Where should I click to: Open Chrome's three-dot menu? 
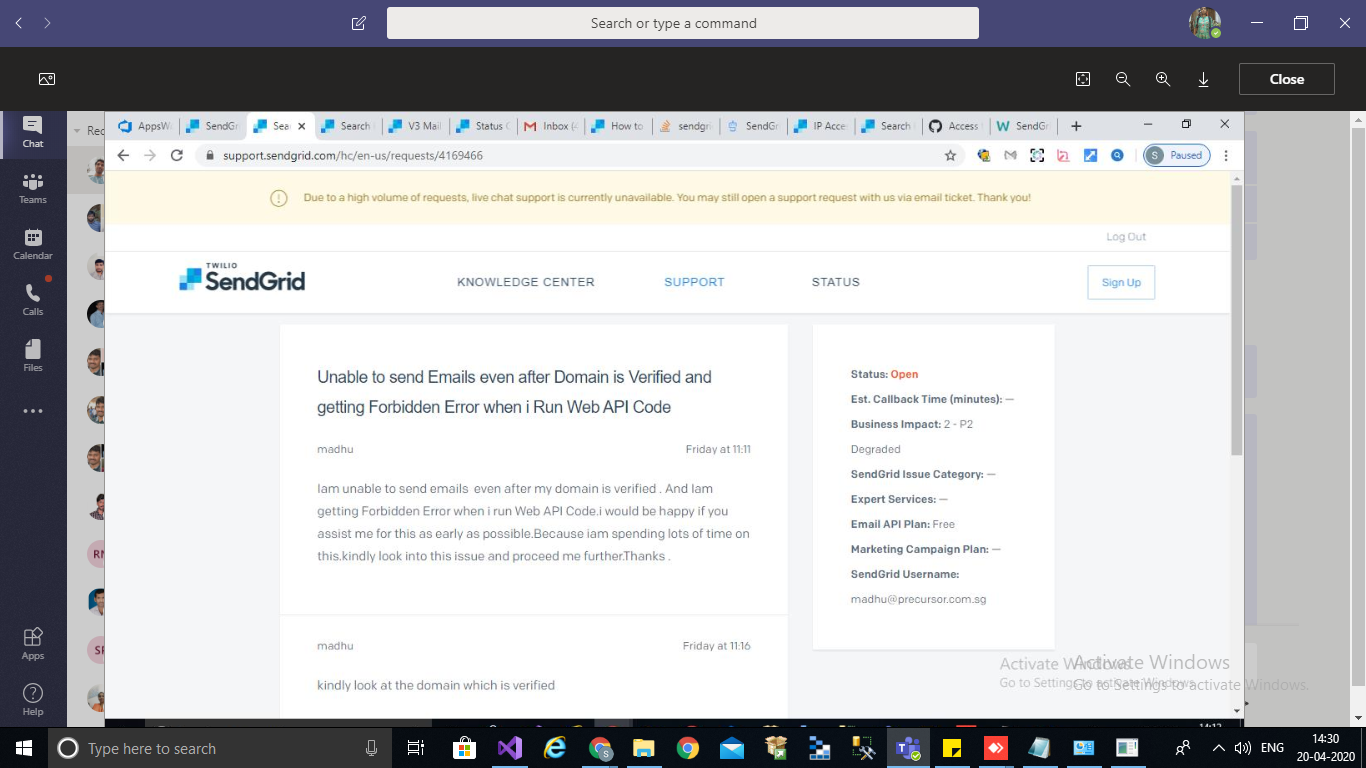[x=1226, y=155]
